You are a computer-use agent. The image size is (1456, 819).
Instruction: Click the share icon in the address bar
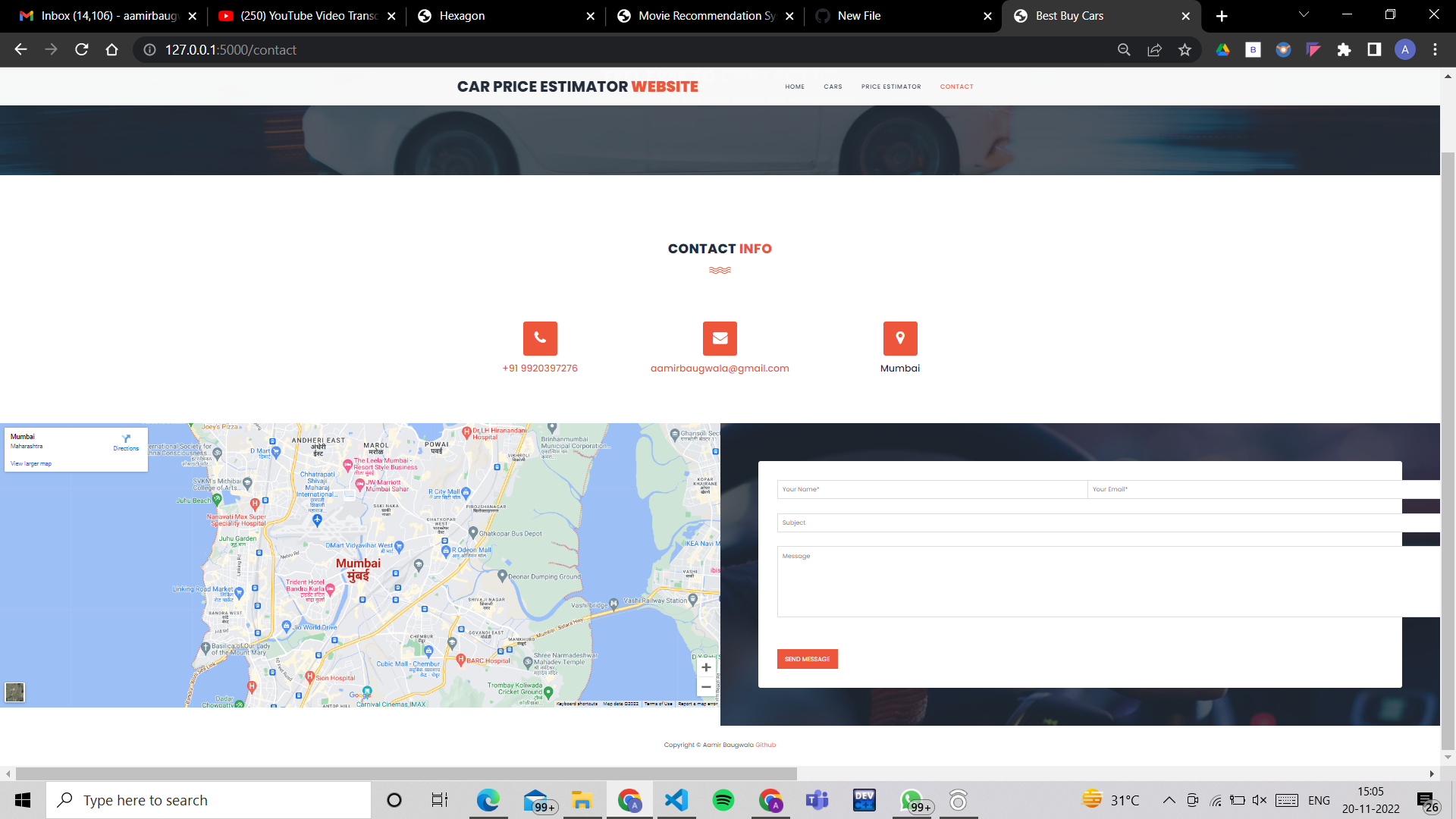(1154, 50)
